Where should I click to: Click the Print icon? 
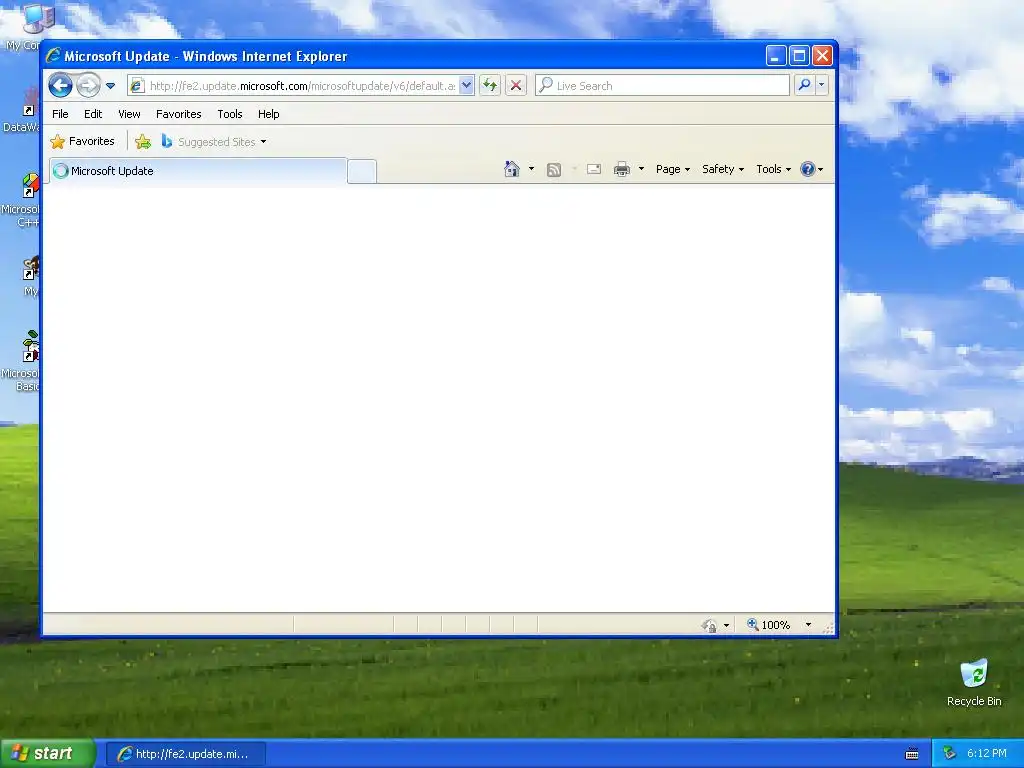click(x=622, y=170)
